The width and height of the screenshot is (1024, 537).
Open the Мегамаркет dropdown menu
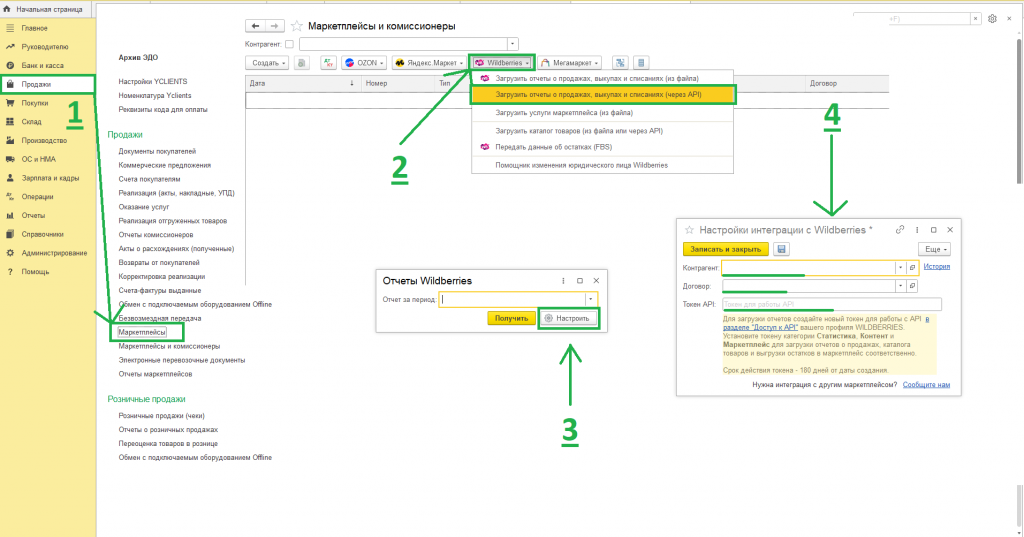coord(569,63)
